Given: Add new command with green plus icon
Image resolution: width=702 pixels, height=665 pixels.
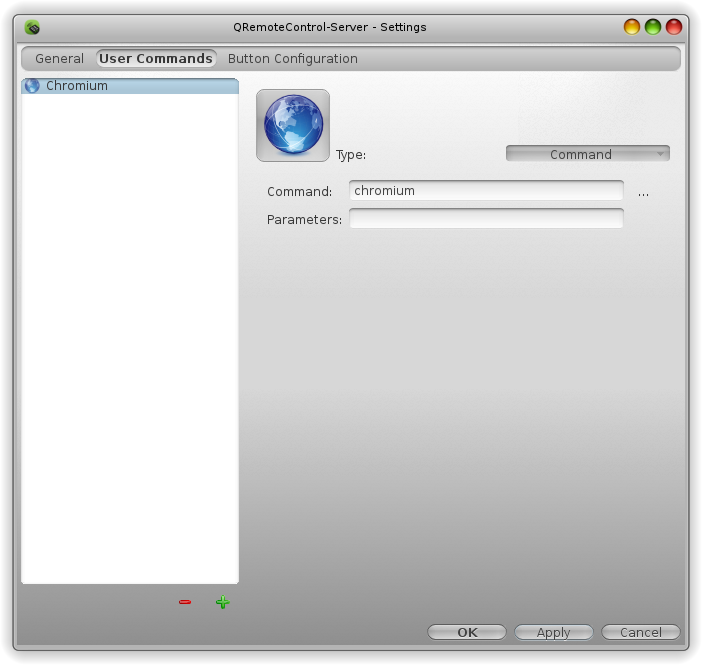Looking at the screenshot, I should coord(223,602).
